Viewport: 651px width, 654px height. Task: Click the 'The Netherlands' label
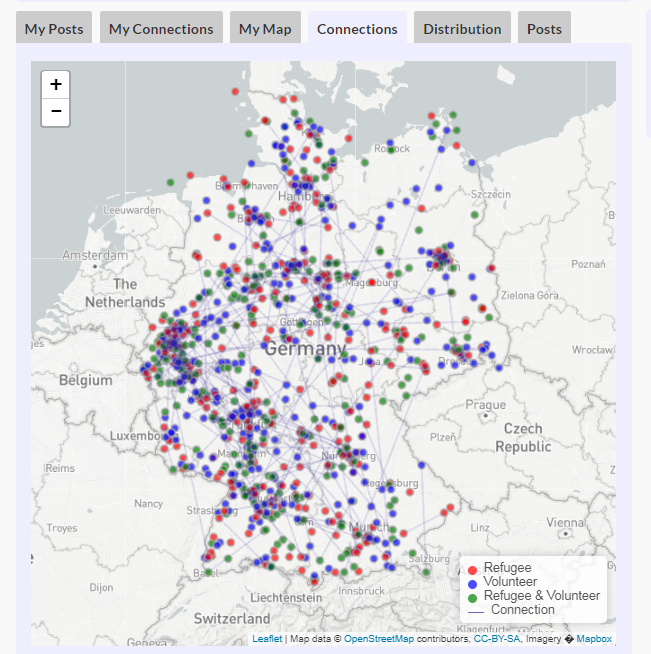coord(125,293)
